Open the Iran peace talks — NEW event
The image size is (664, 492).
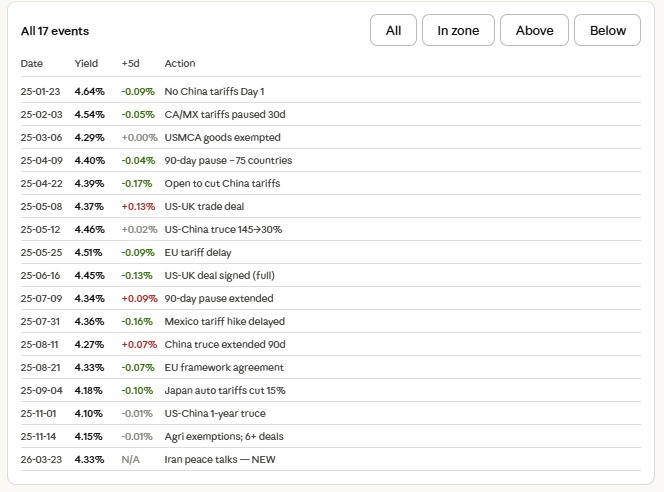point(219,460)
